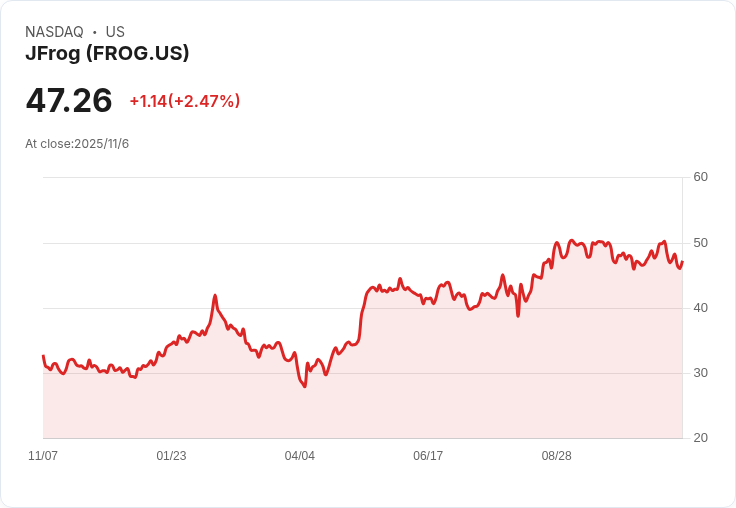Click the chart line's rightmost end point

[682, 262]
